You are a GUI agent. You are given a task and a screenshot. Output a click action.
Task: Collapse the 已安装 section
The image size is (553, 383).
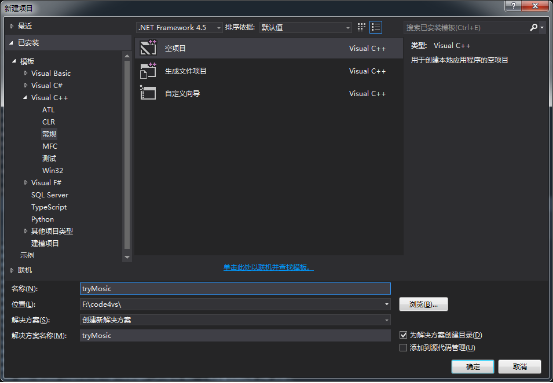(x=11, y=43)
